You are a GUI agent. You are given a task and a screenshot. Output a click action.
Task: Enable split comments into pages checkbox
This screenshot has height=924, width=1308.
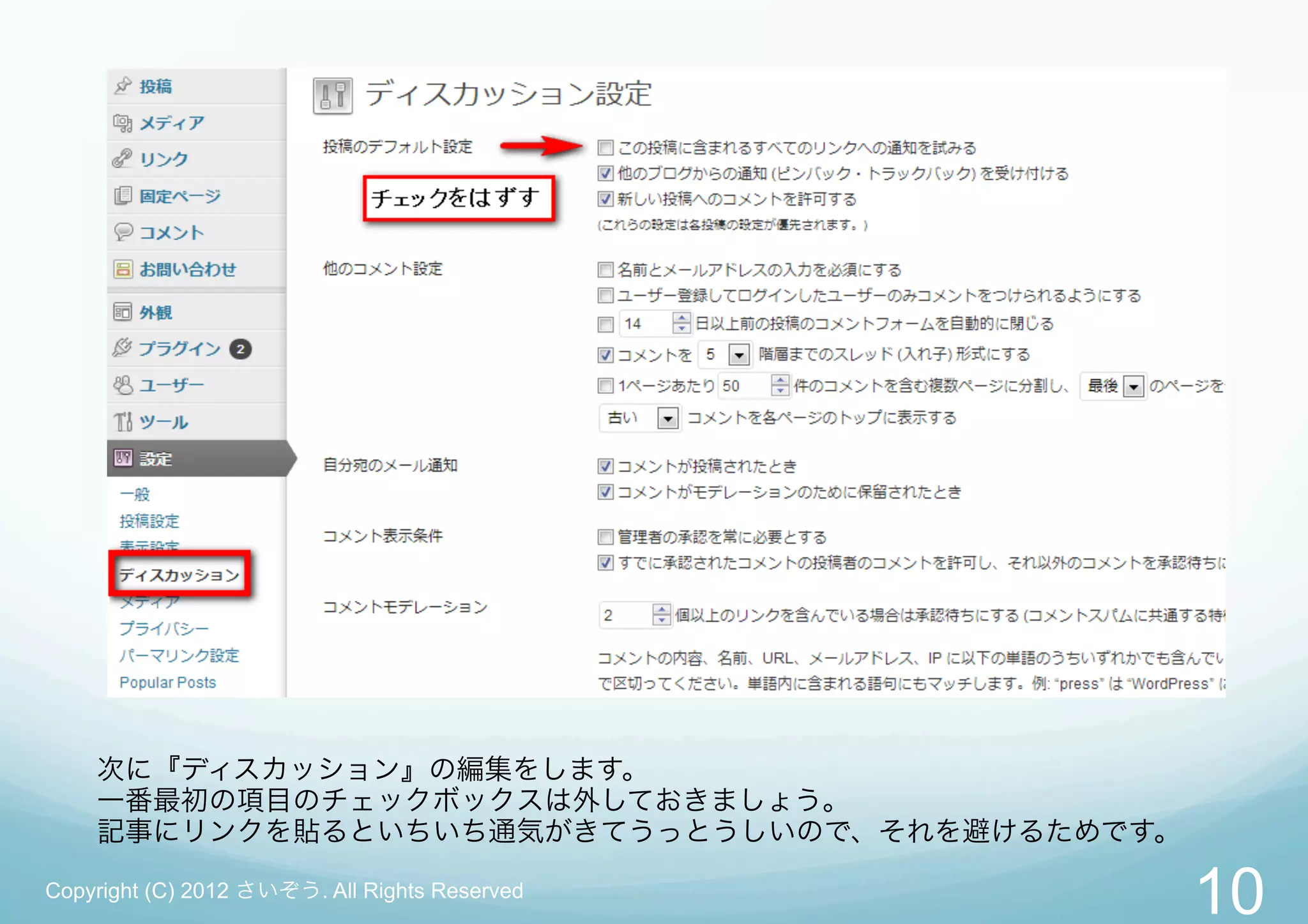pos(605,386)
